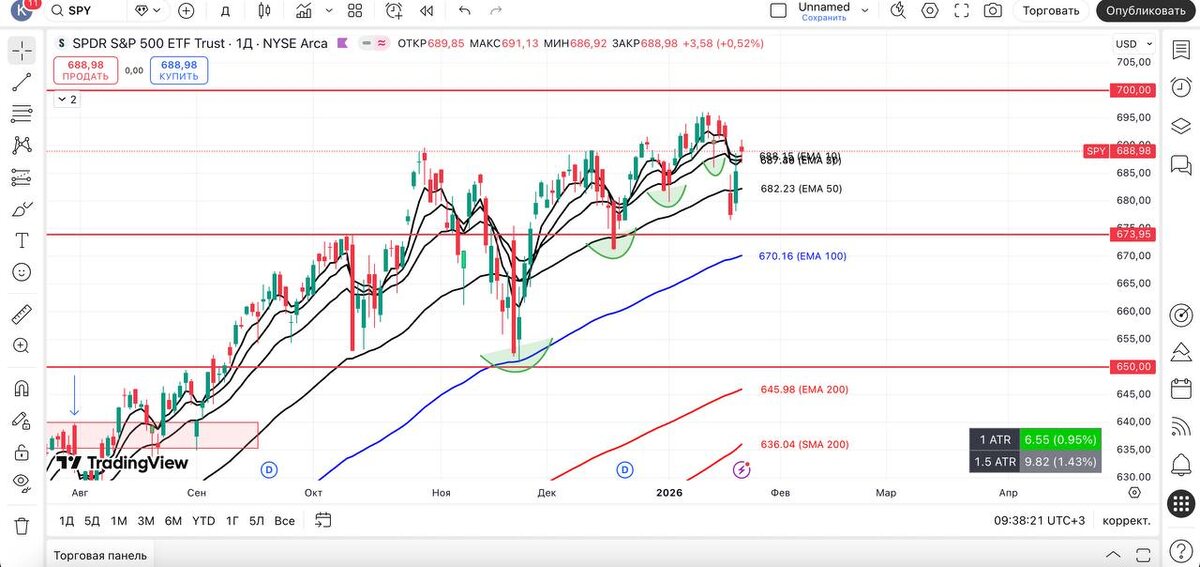Expand the indicators favorites dropdown arrow
The image size is (1200, 567).
click(327, 11)
